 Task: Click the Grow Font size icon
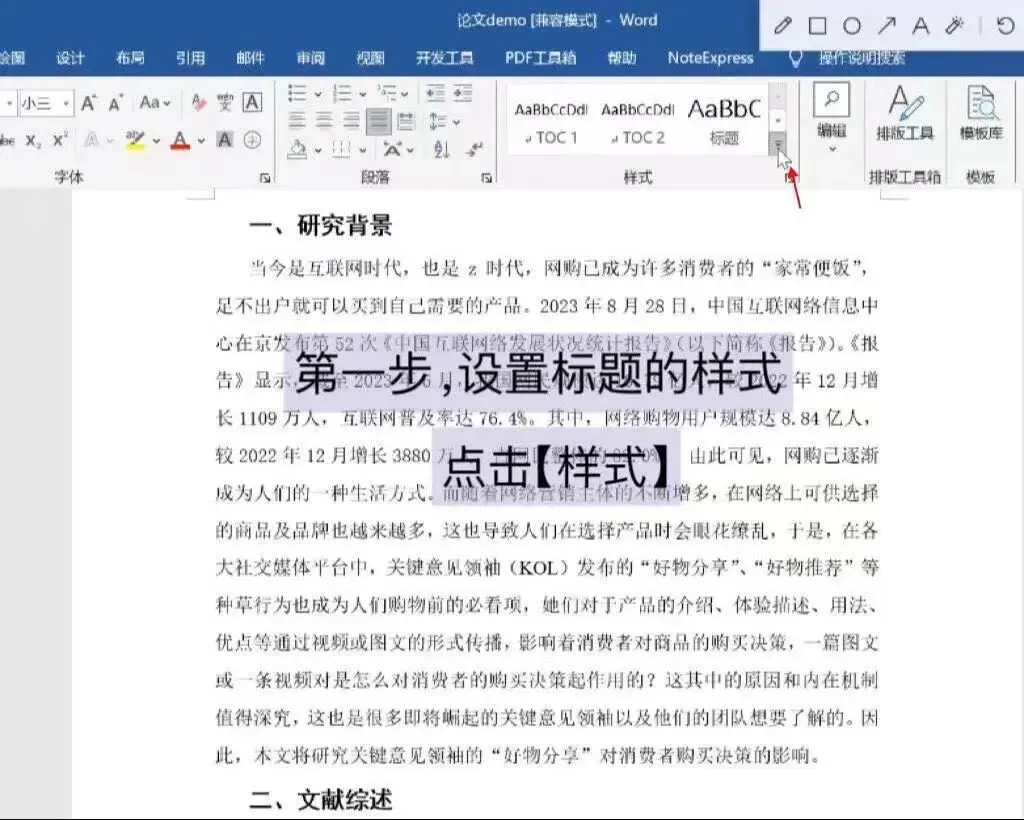point(88,103)
